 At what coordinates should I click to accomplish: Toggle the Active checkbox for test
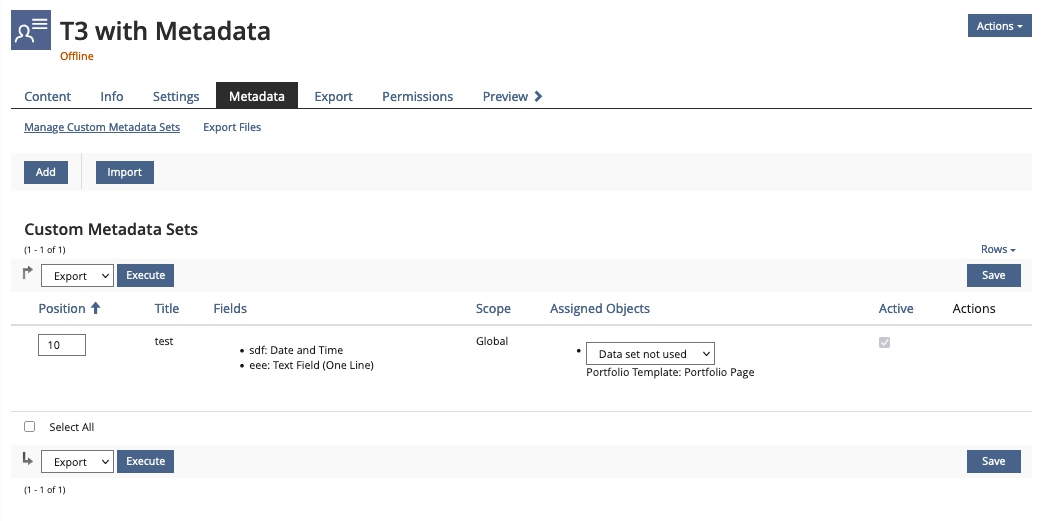point(884,343)
